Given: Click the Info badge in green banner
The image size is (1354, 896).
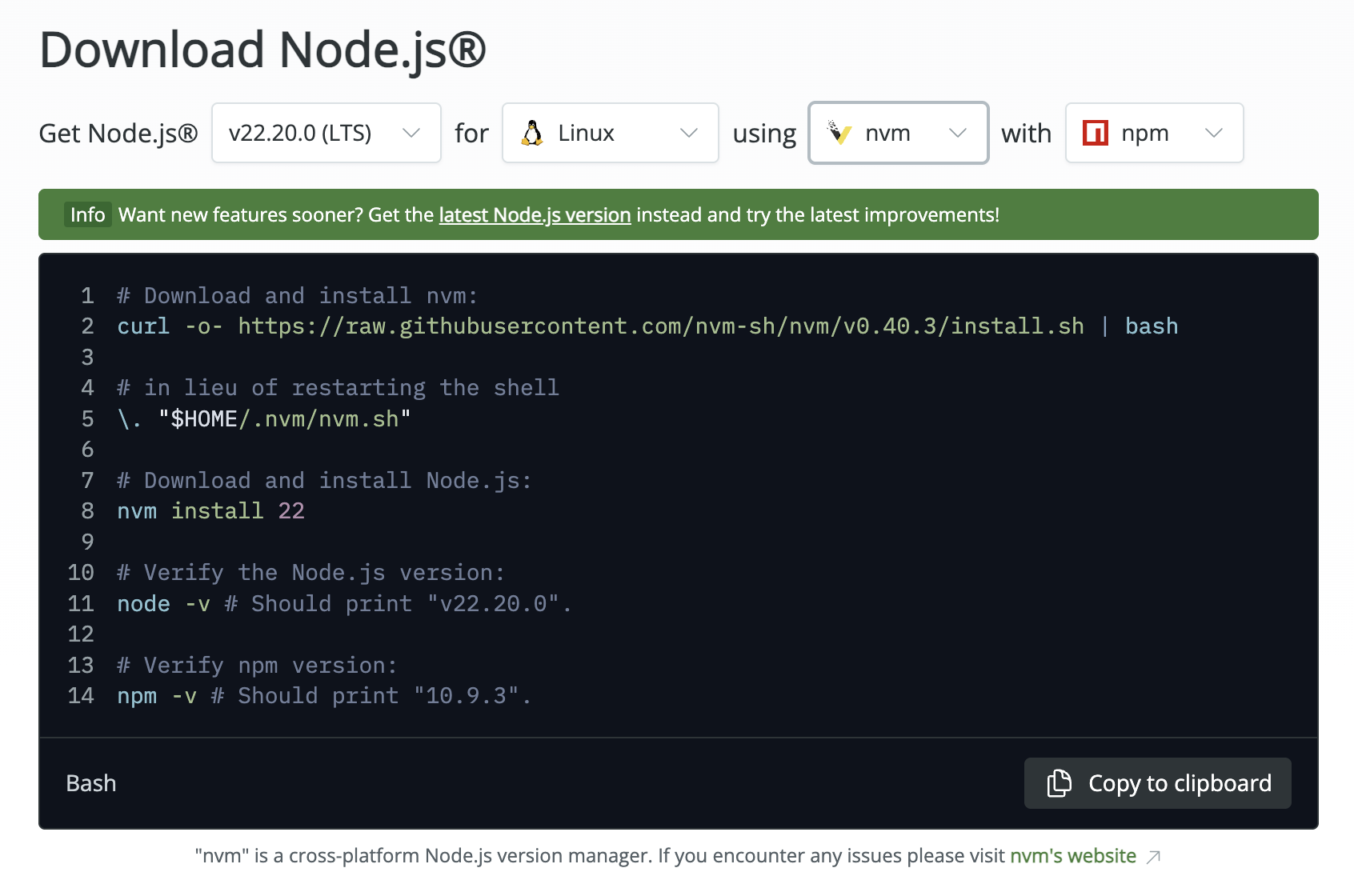Looking at the screenshot, I should [x=87, y=214].
